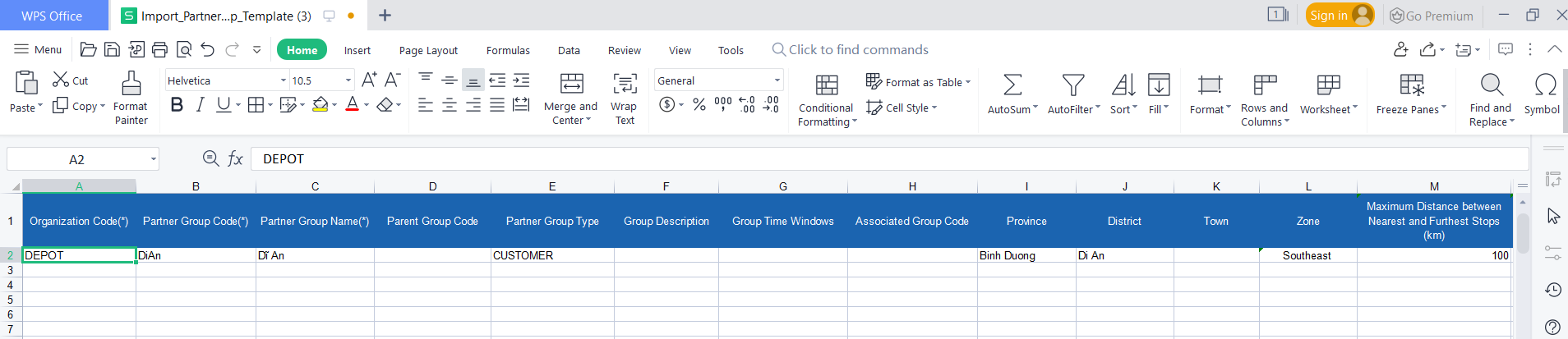Open Find and Replace magnifier icon

(x=1492, y=85)
